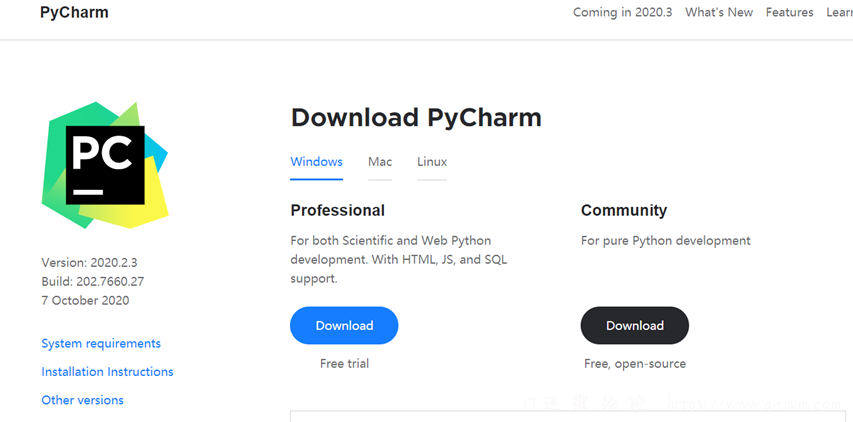Switch to the Mac tab
853x422 pixels.
coord(380,162)
